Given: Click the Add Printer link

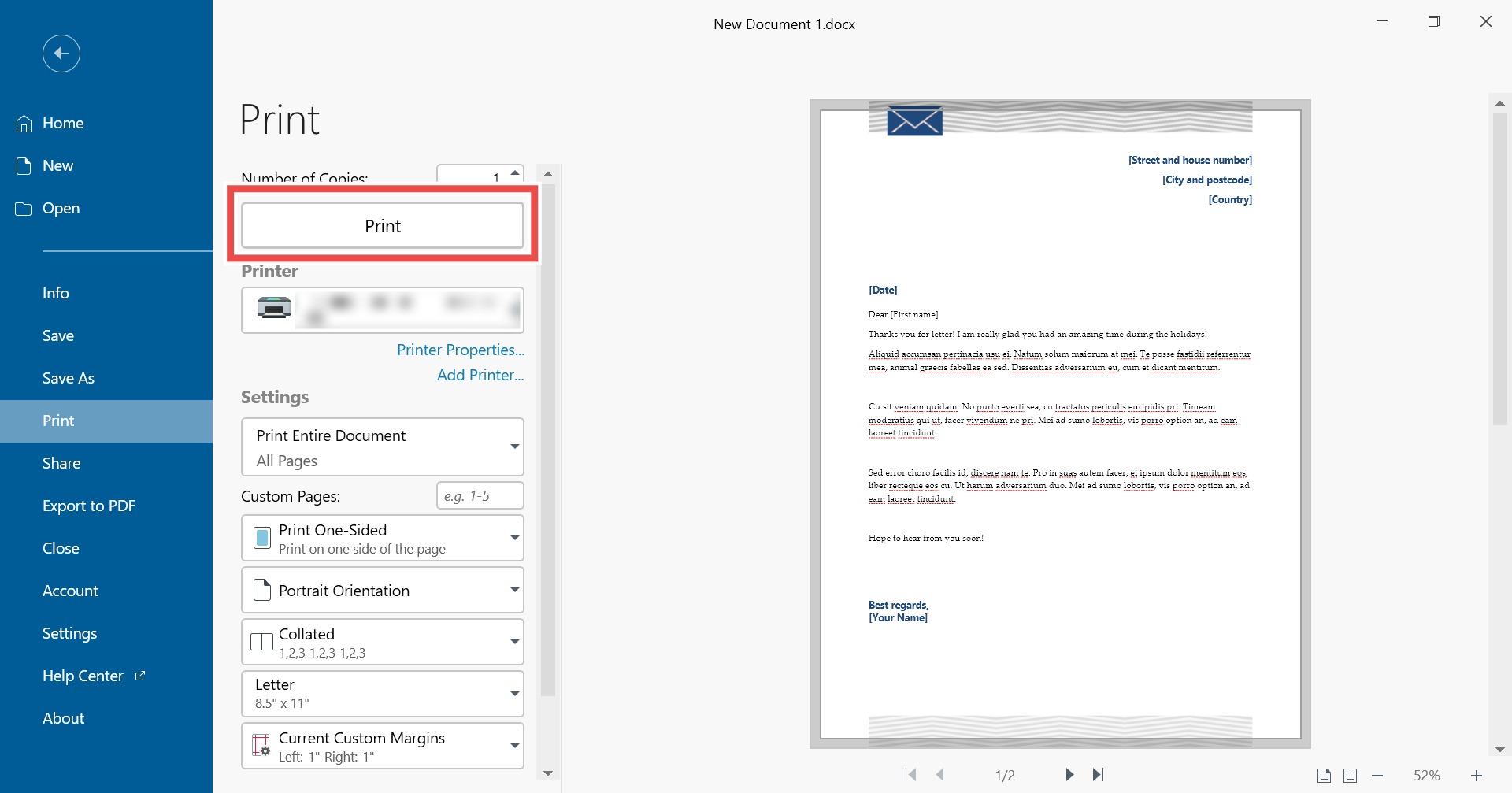Looking at the screenshot, I should 480,375.
